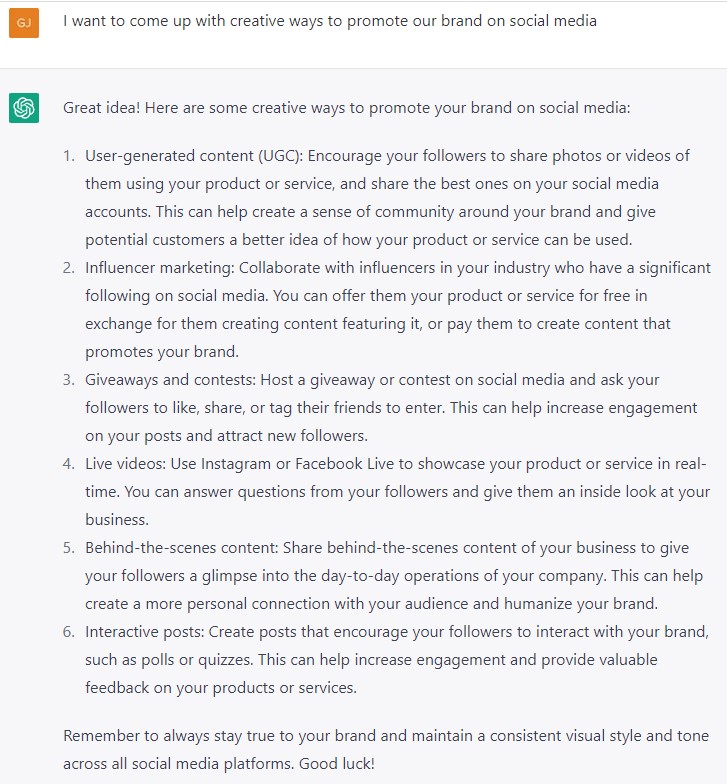Click the orange GJ user avatar
This screenshot has height=784, width=727.
(x=24, y=23)
